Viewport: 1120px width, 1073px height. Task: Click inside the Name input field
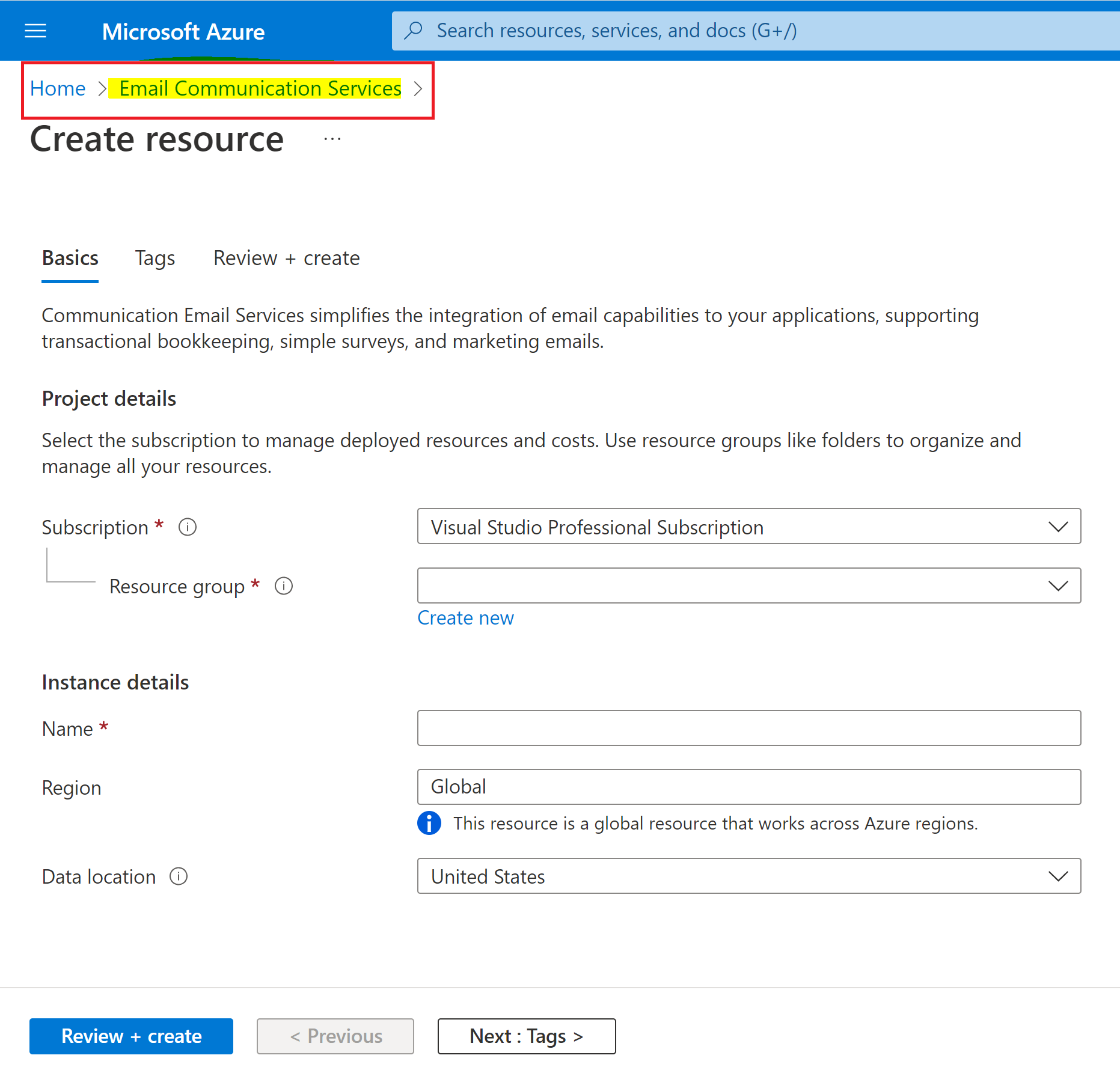click(748, 728)
